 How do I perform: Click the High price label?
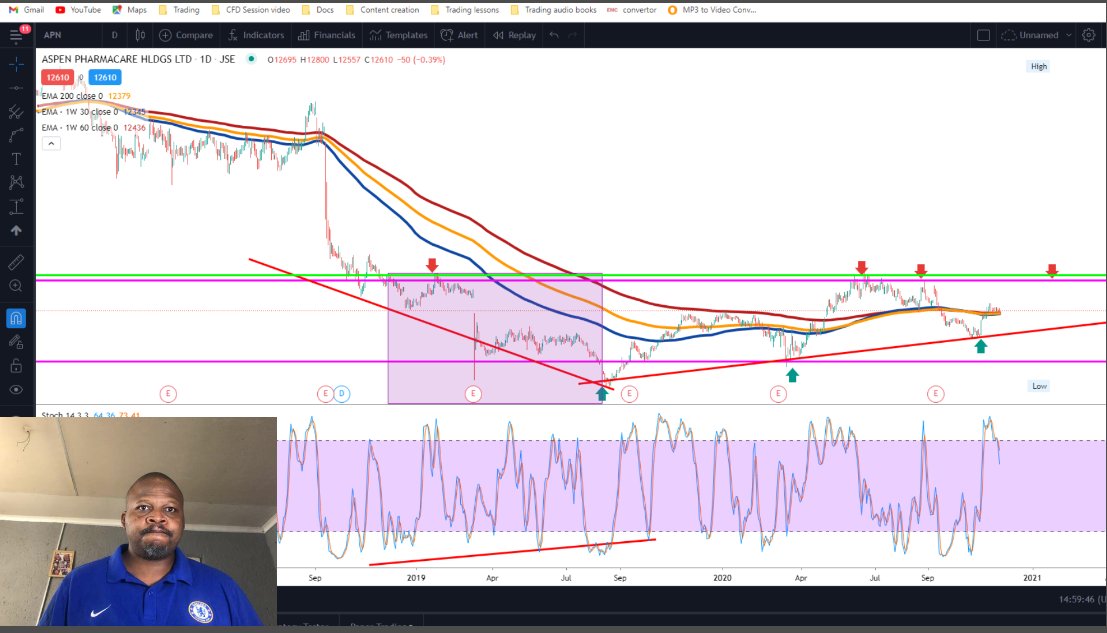pyautogui.click(x=1039, y=66)
